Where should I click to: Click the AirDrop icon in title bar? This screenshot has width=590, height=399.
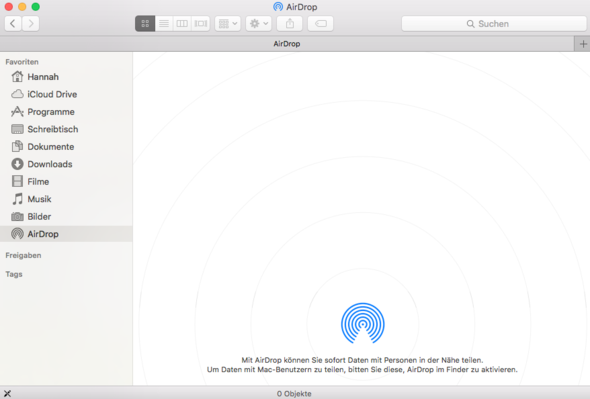coord(278,7)
